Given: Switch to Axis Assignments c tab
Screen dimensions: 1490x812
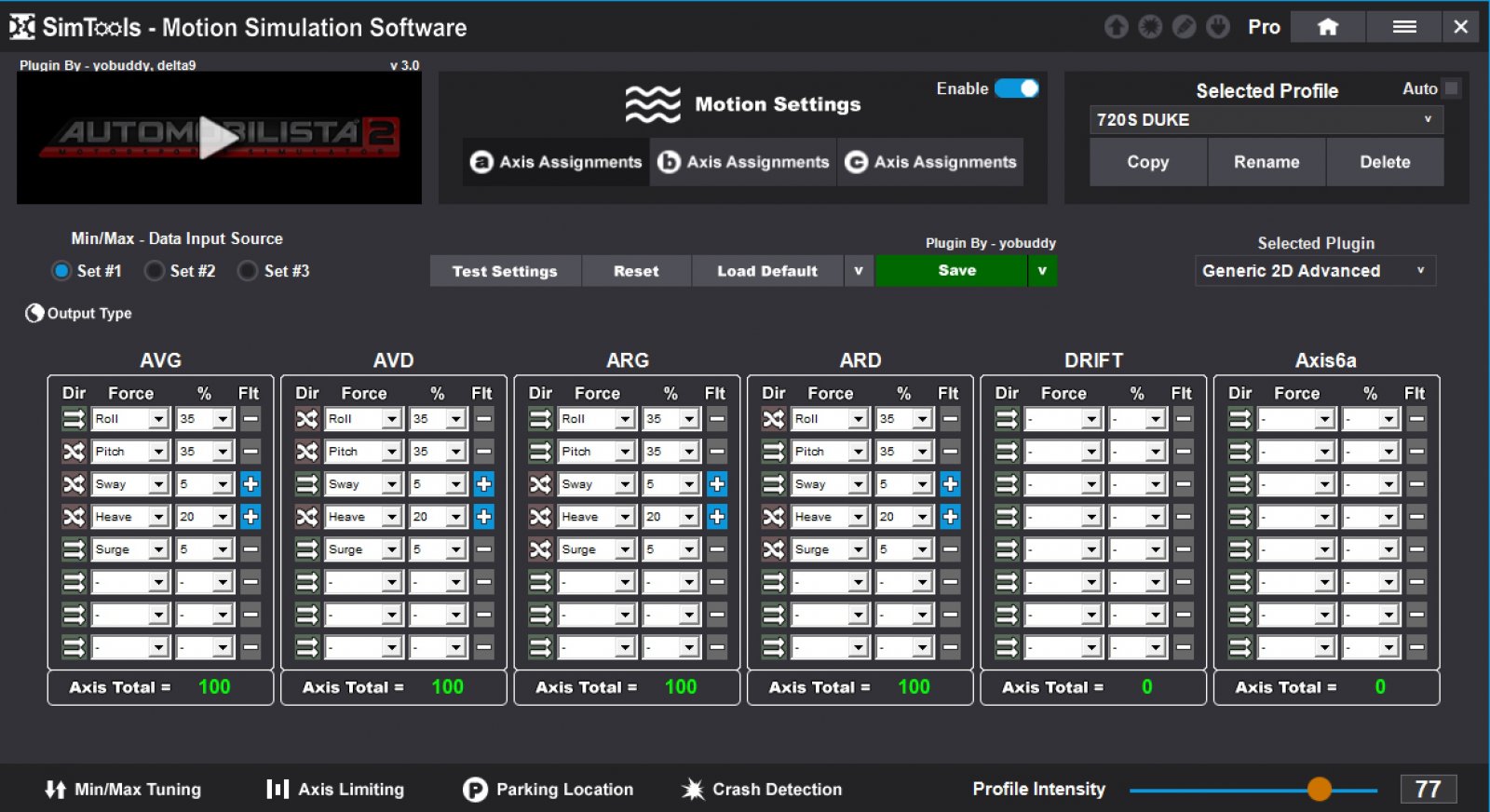Looking at the screenshot, I should coord(930,162).
